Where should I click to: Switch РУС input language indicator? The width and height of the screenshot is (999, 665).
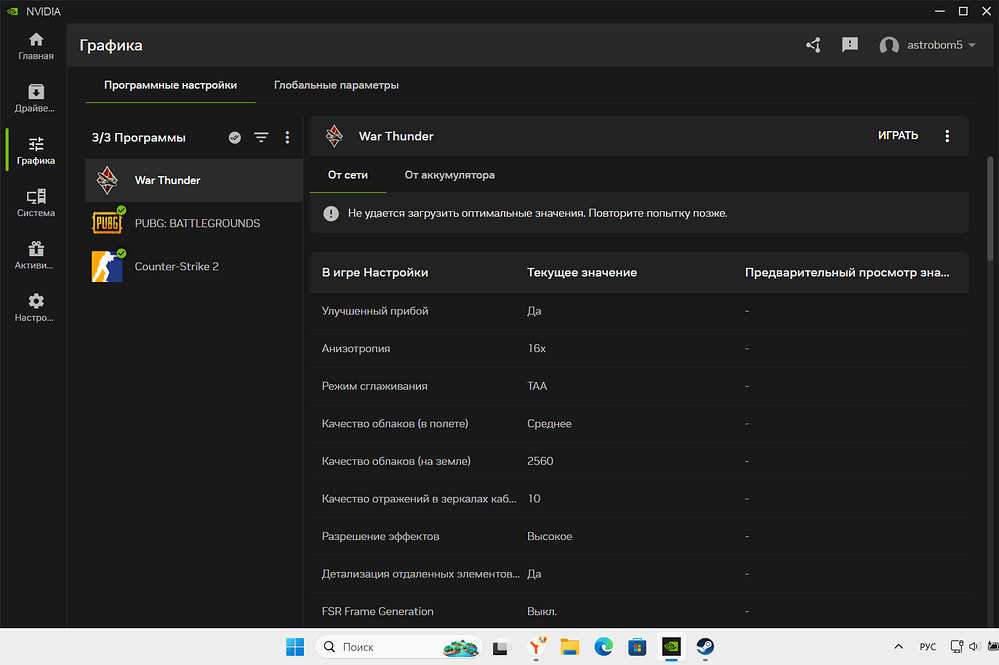tap(928, 647)
